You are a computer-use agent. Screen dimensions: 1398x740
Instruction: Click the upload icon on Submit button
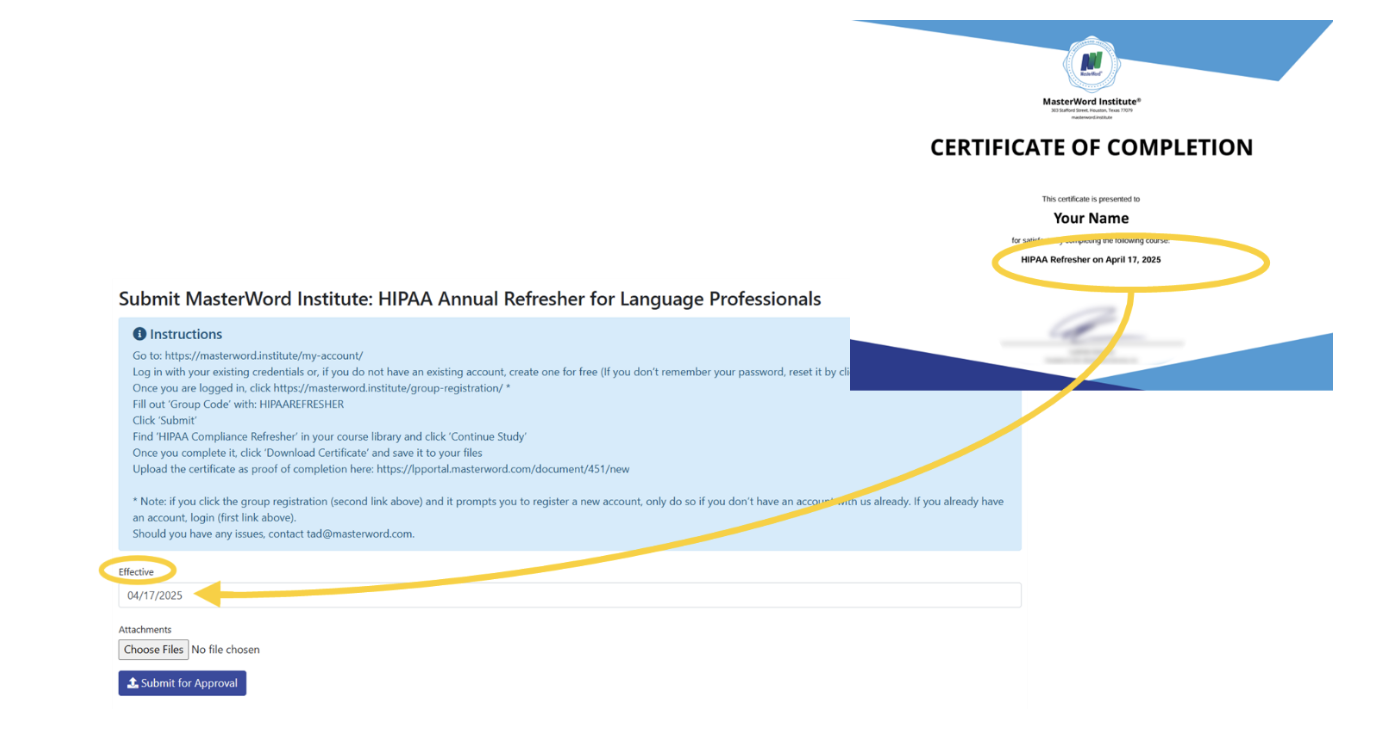coord(132,683)
